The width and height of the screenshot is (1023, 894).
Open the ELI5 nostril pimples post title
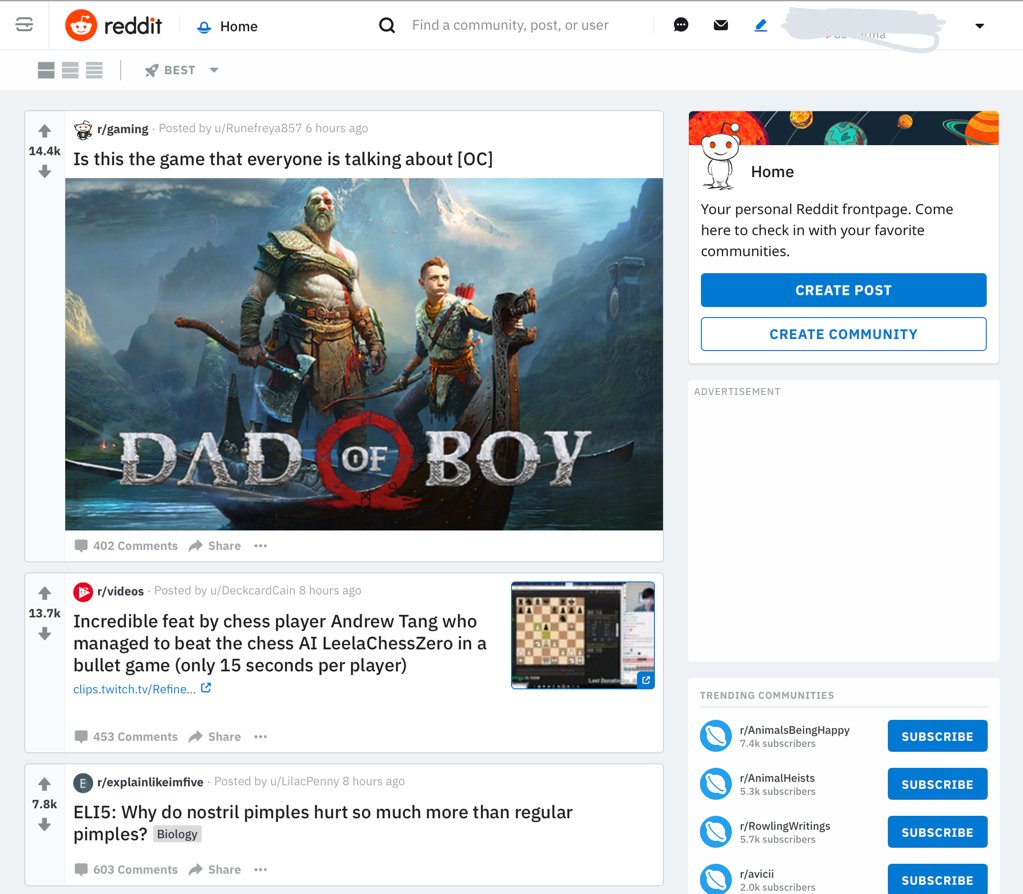(323, 823)
